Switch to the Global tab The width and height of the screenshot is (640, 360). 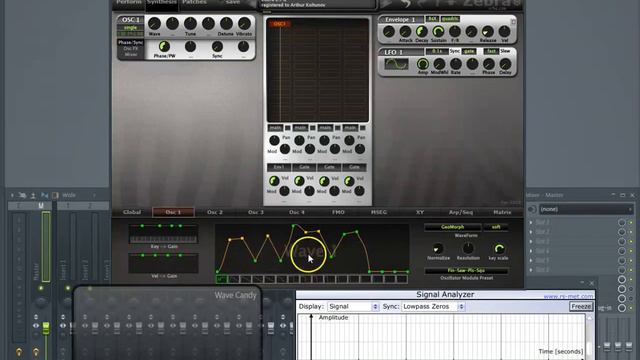tap(132, 212)
